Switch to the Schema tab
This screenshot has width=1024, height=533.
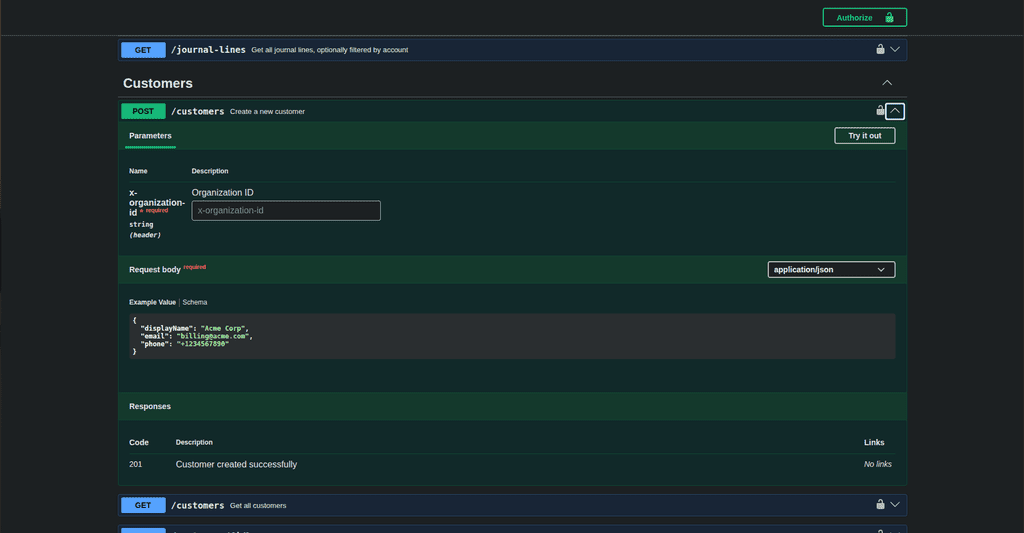click(195, 302)
